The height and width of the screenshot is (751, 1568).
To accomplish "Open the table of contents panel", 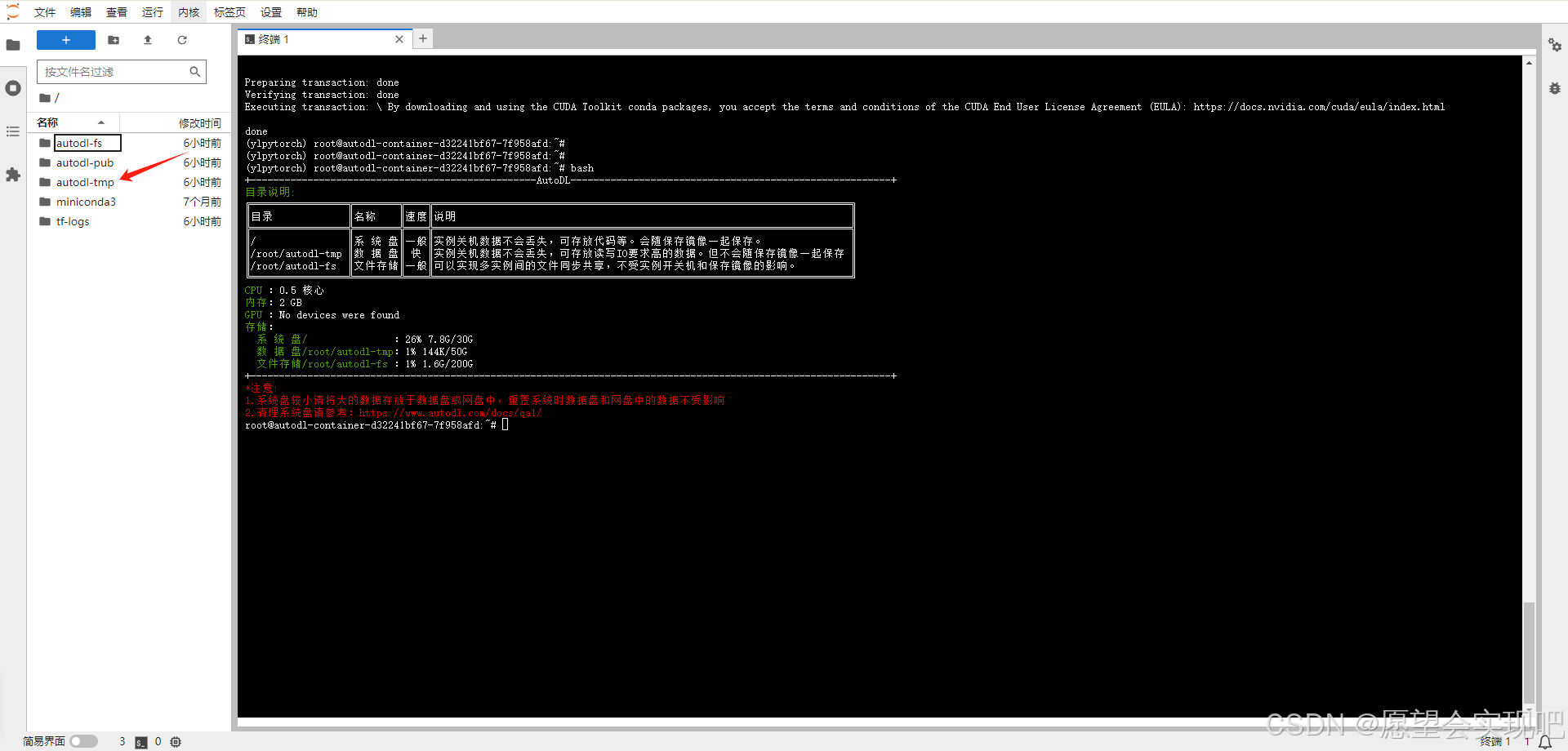I will coord(13,131).
